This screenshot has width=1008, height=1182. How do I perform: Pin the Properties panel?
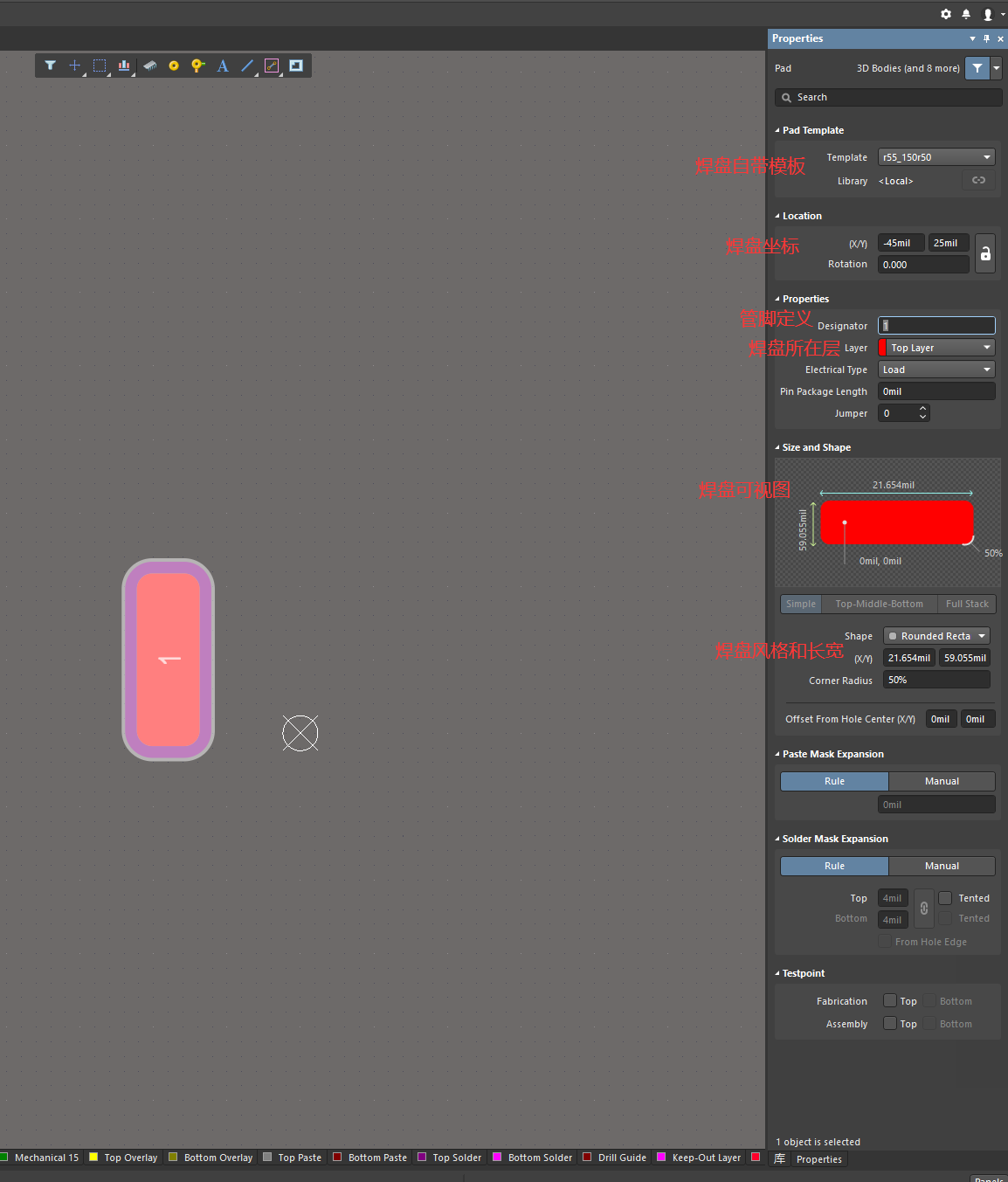tap(986, 38)
